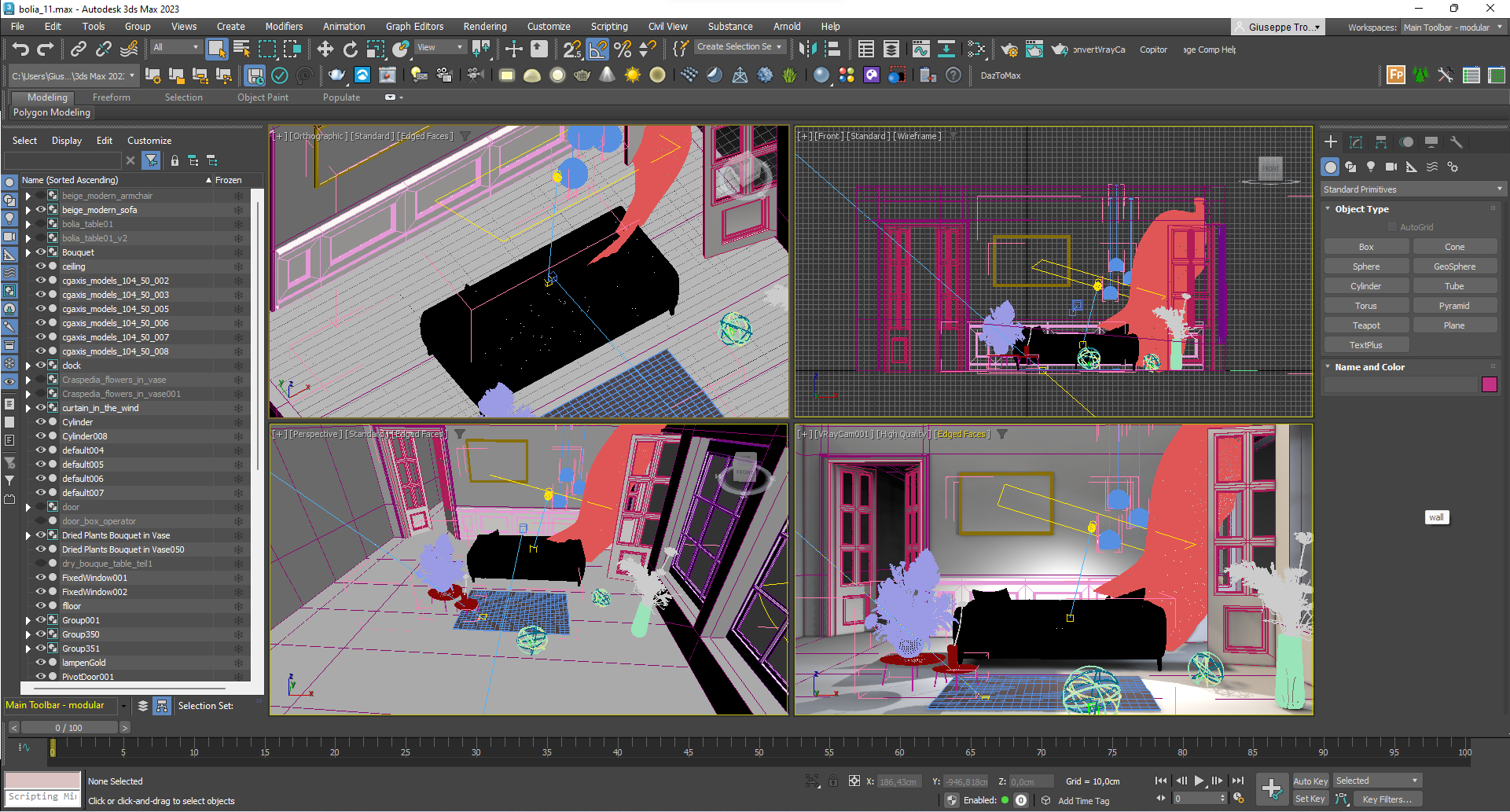This screenshot has width=1510, height=812.
Task: Open the Standard Primitives dropdown
Action: tap(1413, 189)
